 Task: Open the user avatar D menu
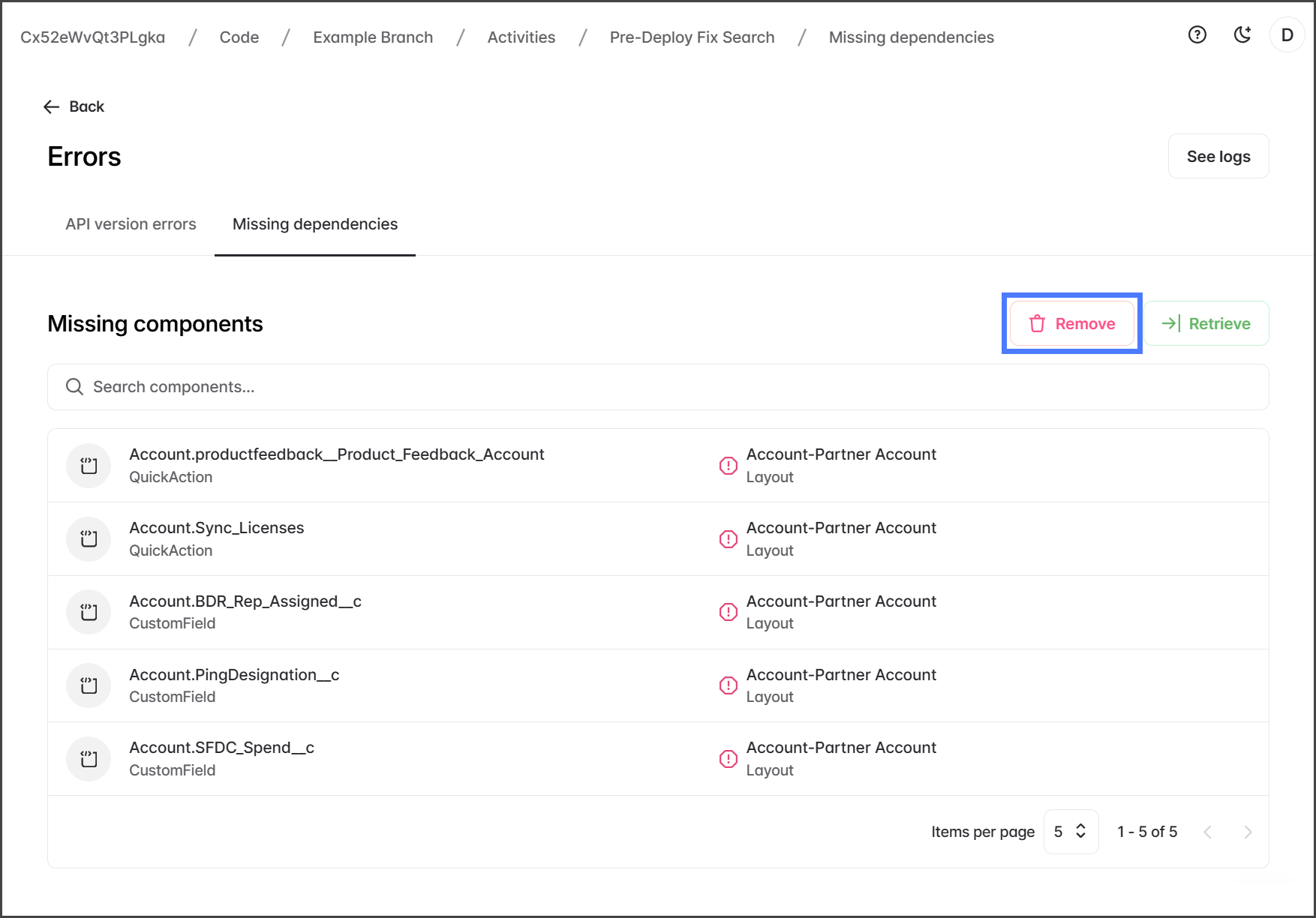[x=1287, y=35]
